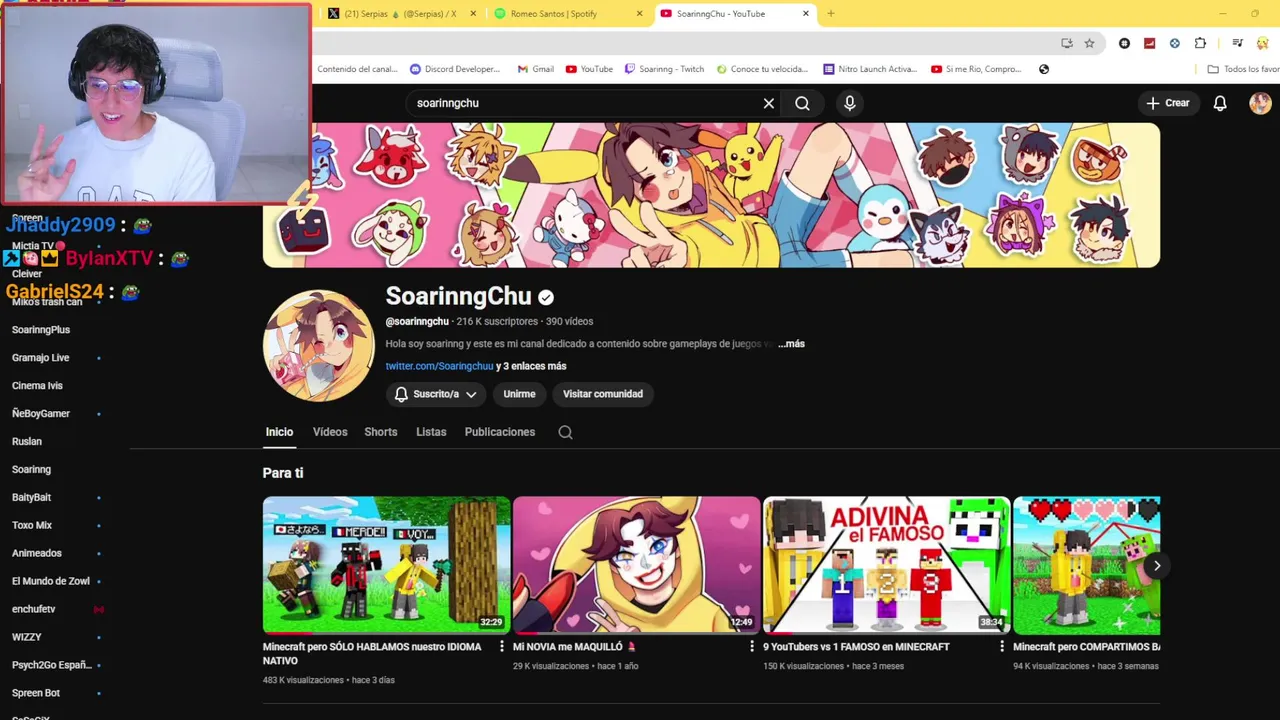Open Gmail bookmark
Image resolution: width=1280 pixels, height=720 pixels.
tap(536, 69)
